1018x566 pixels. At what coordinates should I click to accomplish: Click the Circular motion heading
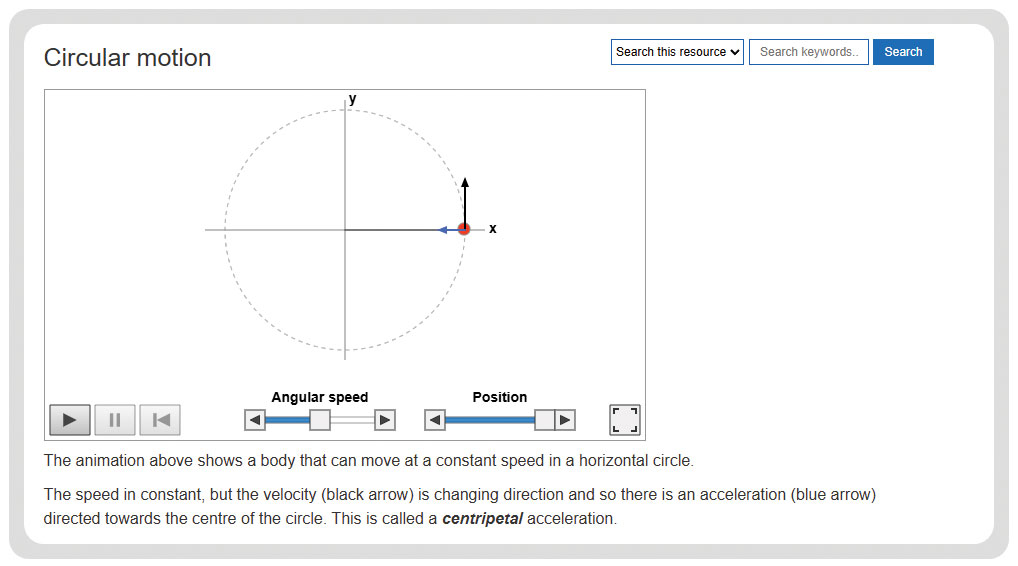pos(127,58)
